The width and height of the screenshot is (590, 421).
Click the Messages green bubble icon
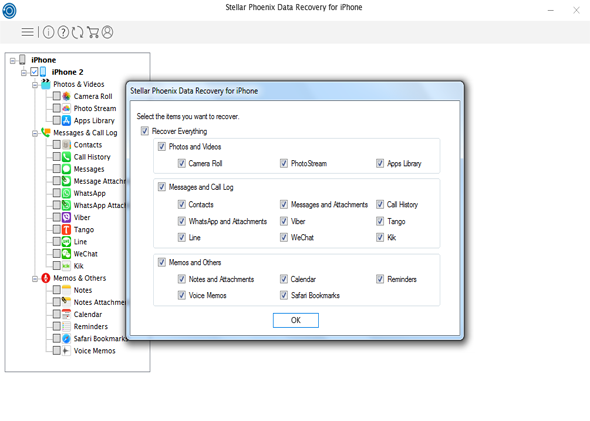click(x=66, y=169)
